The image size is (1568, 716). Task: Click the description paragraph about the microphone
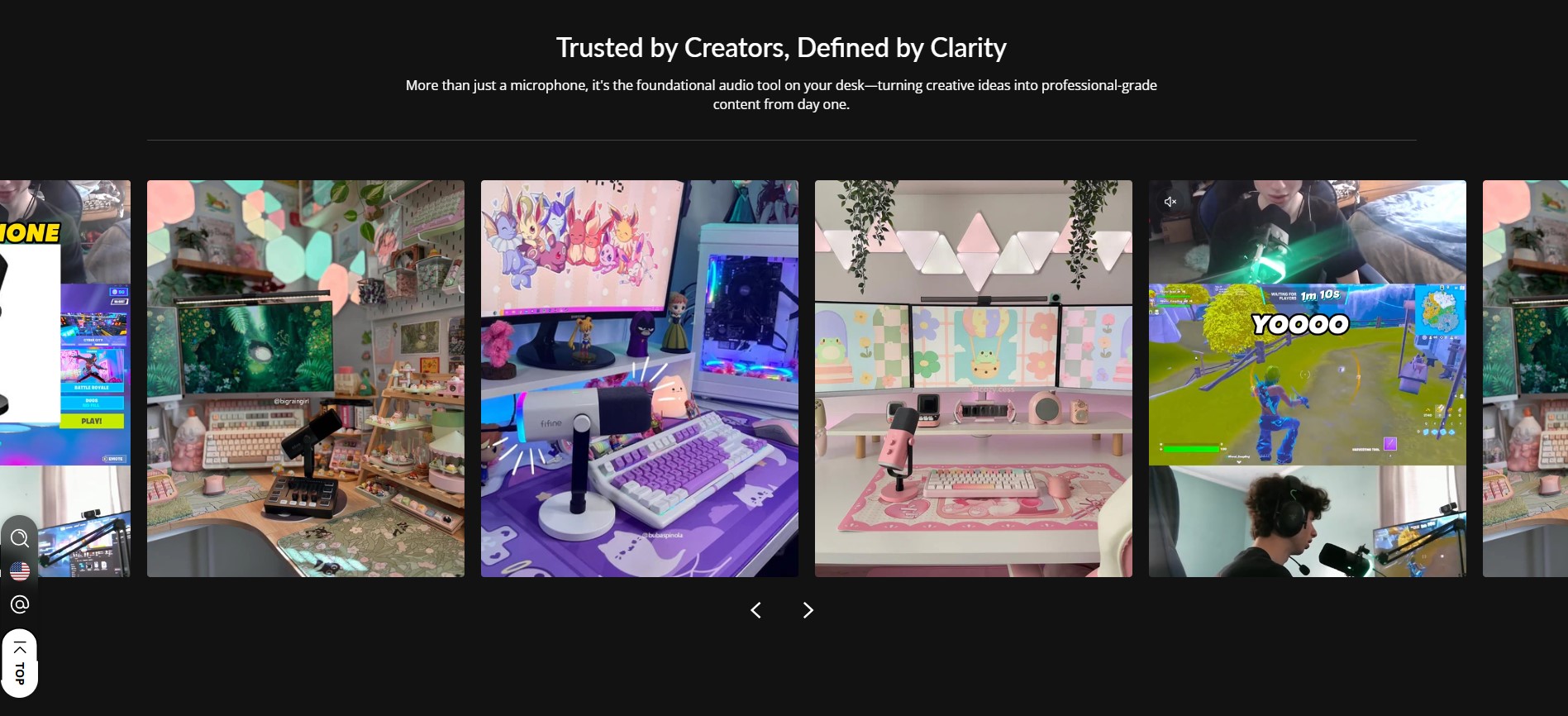[x=781, y=94]
